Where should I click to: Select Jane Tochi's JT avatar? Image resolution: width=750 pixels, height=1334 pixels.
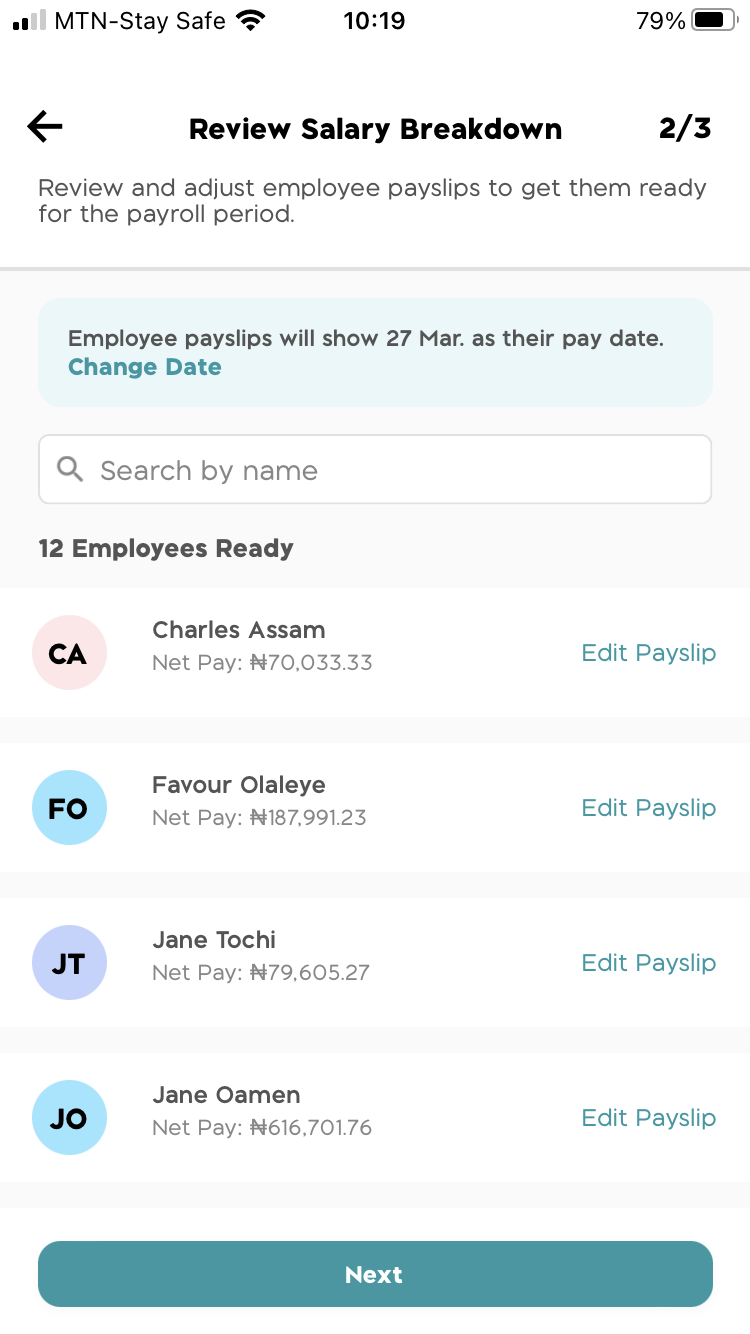click(x=69, y=962)
